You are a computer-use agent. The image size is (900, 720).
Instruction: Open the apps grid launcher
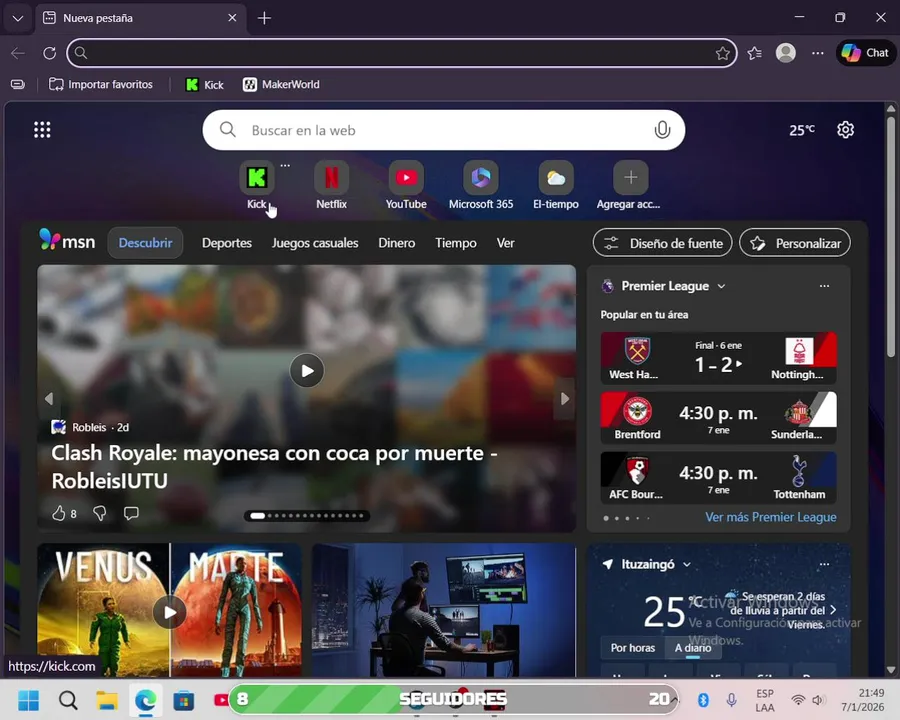click(x=42, y=130)
